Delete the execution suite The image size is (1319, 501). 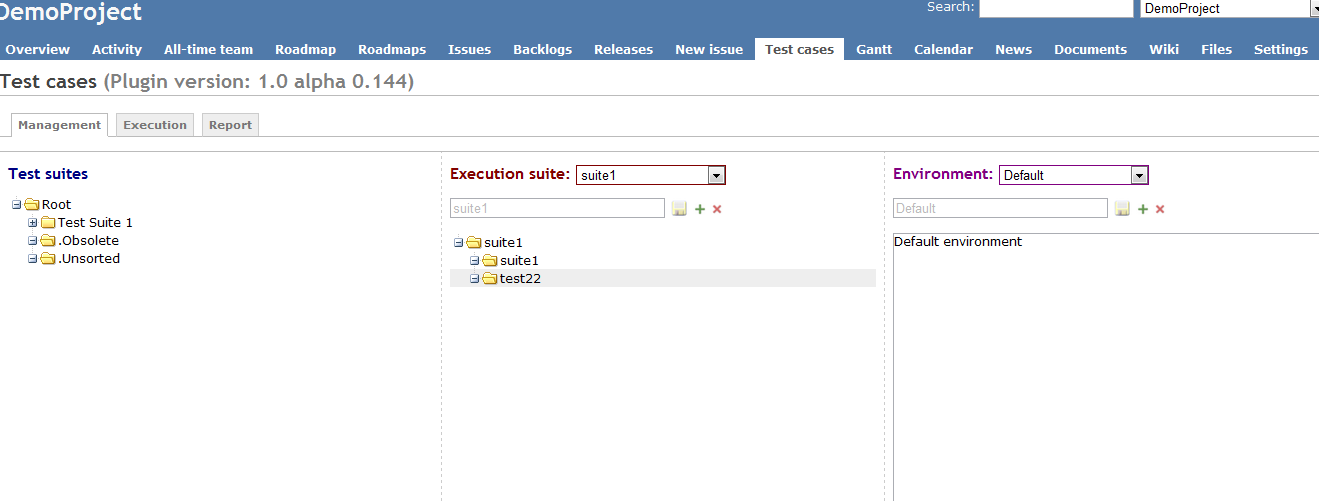pos(717,209)
